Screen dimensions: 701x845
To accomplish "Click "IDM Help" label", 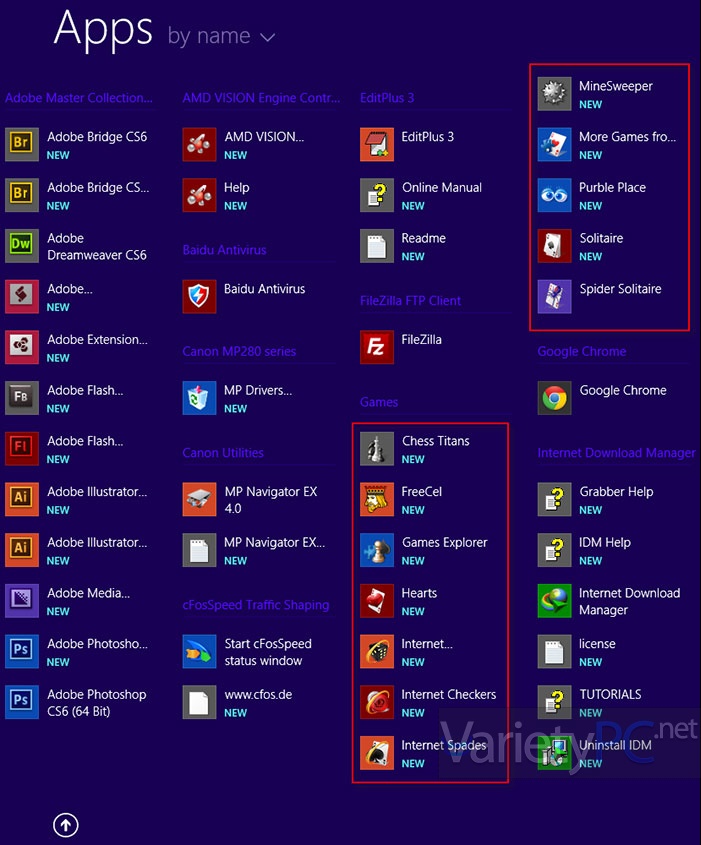I will click(605, 542).
